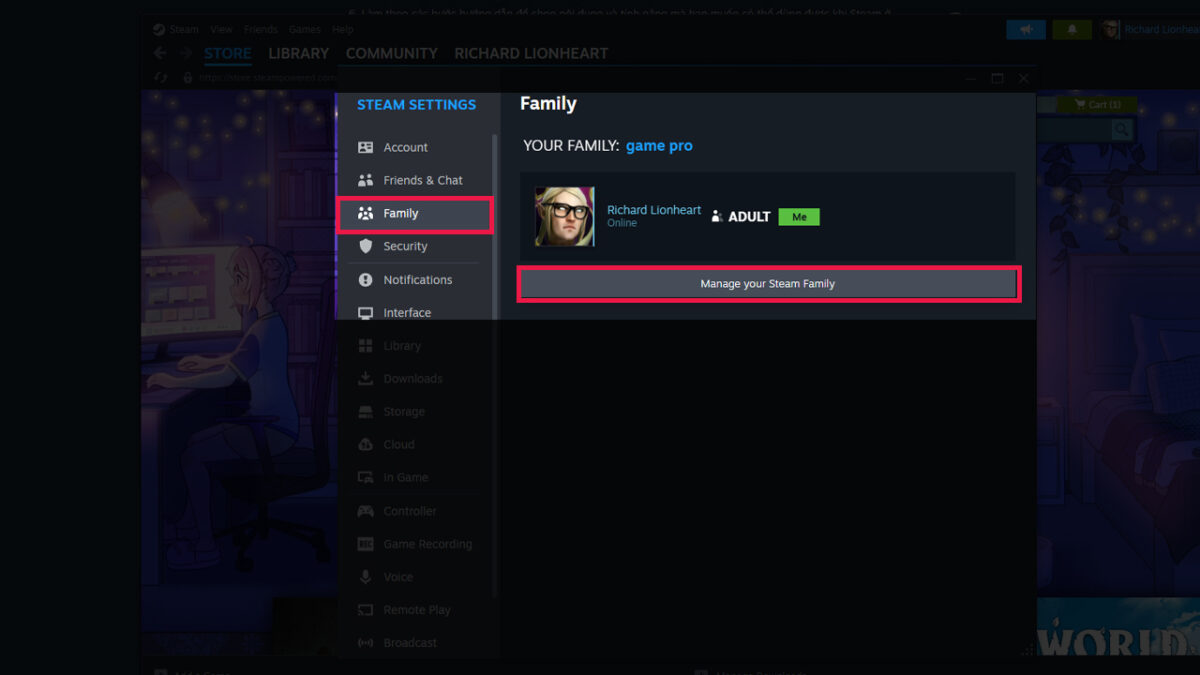Click the store search magnifier icon

click(x=1121, y=129)
